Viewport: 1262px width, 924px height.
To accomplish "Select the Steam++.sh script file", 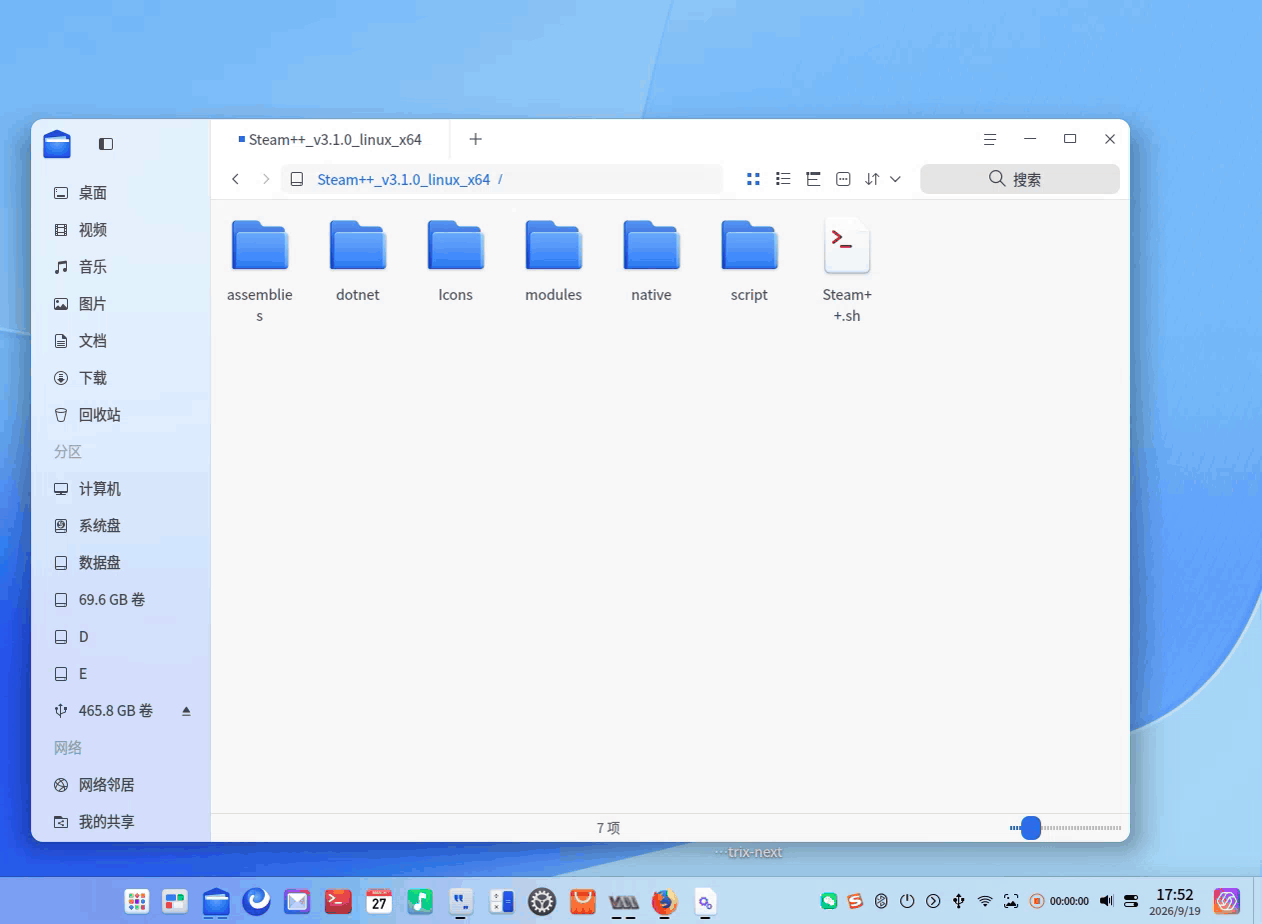I will pos(847,270).
